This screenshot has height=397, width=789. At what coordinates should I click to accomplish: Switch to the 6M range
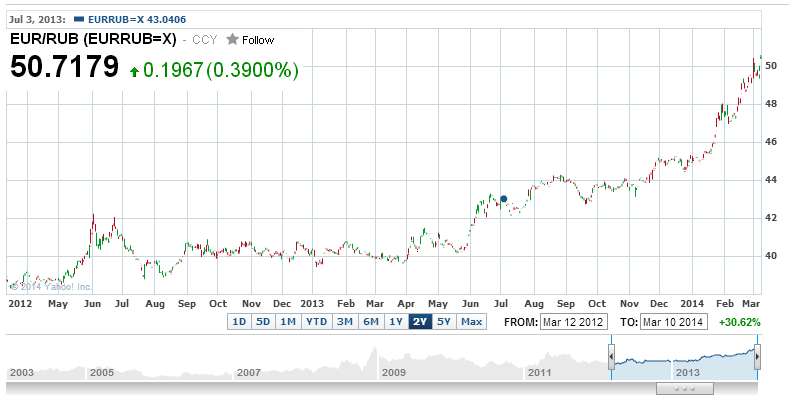coord(371,322)
